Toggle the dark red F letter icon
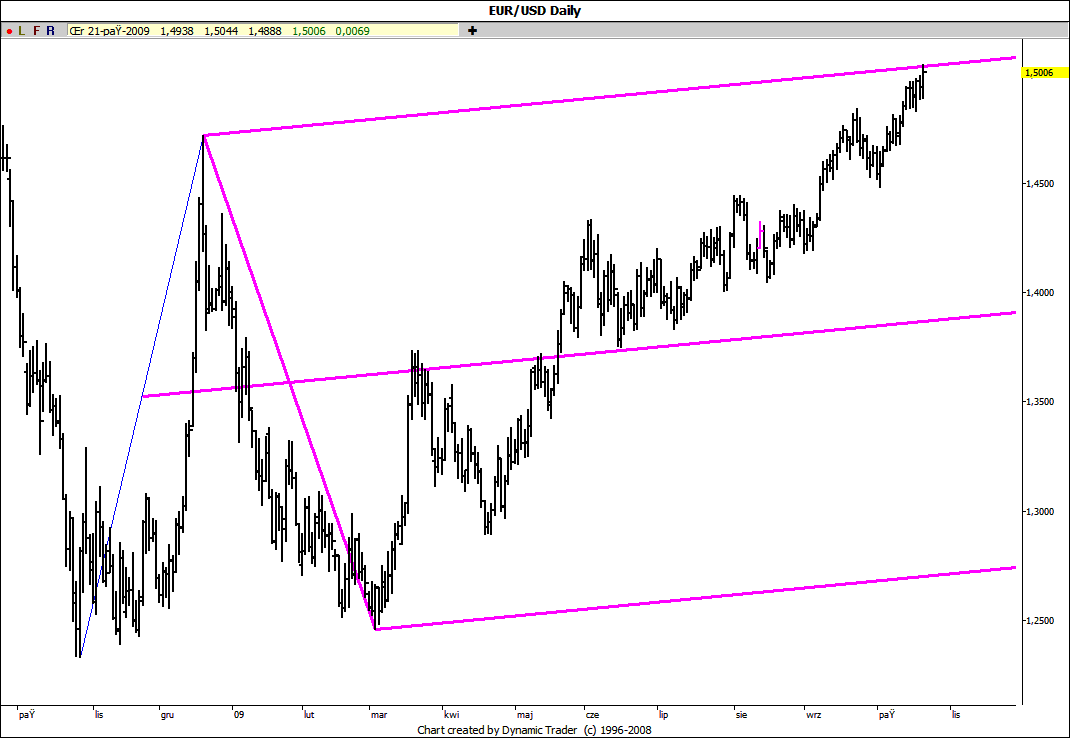This screenshot has height=738, width=1070. (36, 31)
